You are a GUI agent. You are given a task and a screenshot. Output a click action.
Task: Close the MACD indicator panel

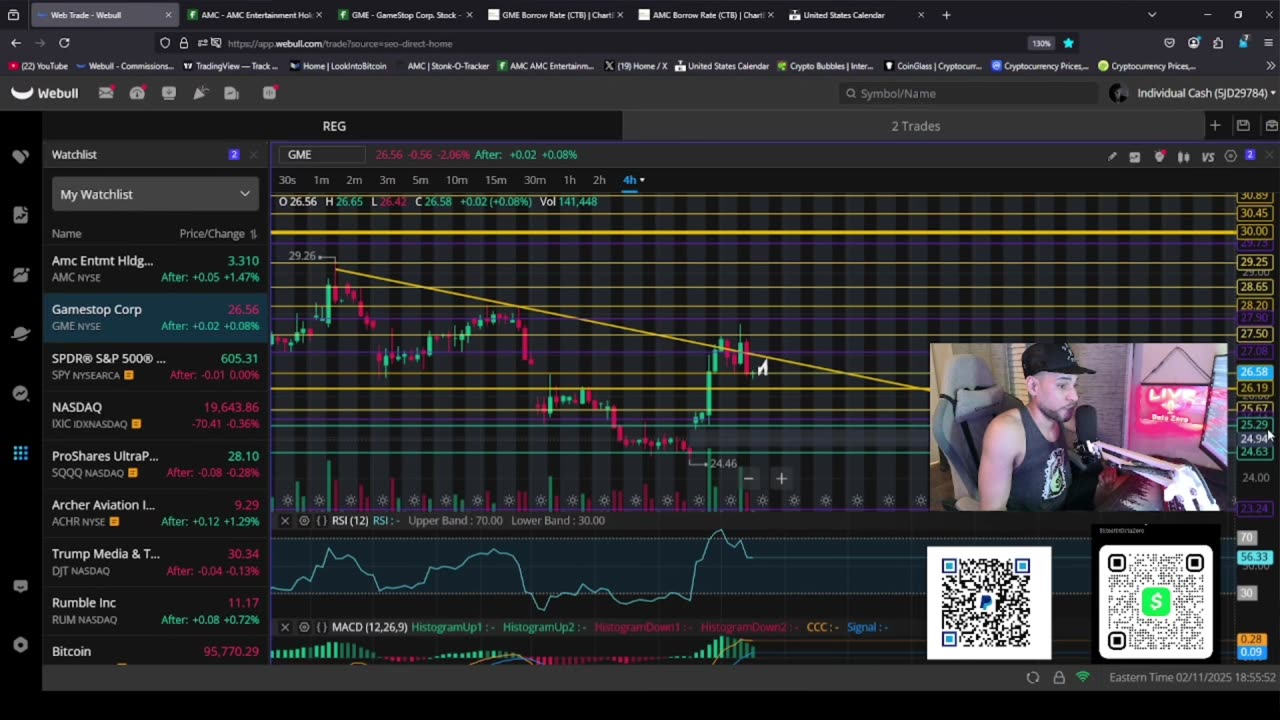(285, 627)
